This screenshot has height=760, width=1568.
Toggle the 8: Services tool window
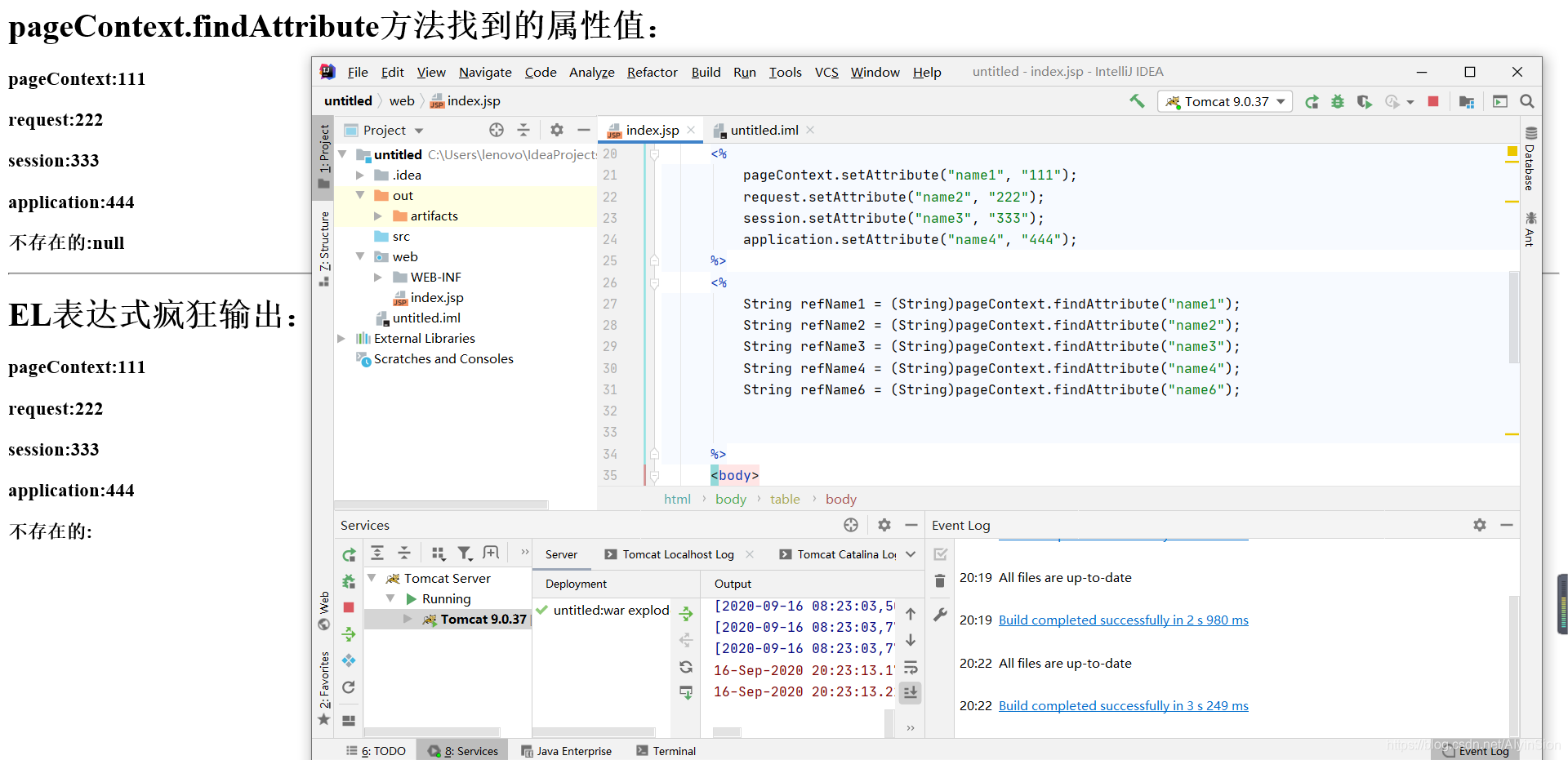[x=463, y=751]
